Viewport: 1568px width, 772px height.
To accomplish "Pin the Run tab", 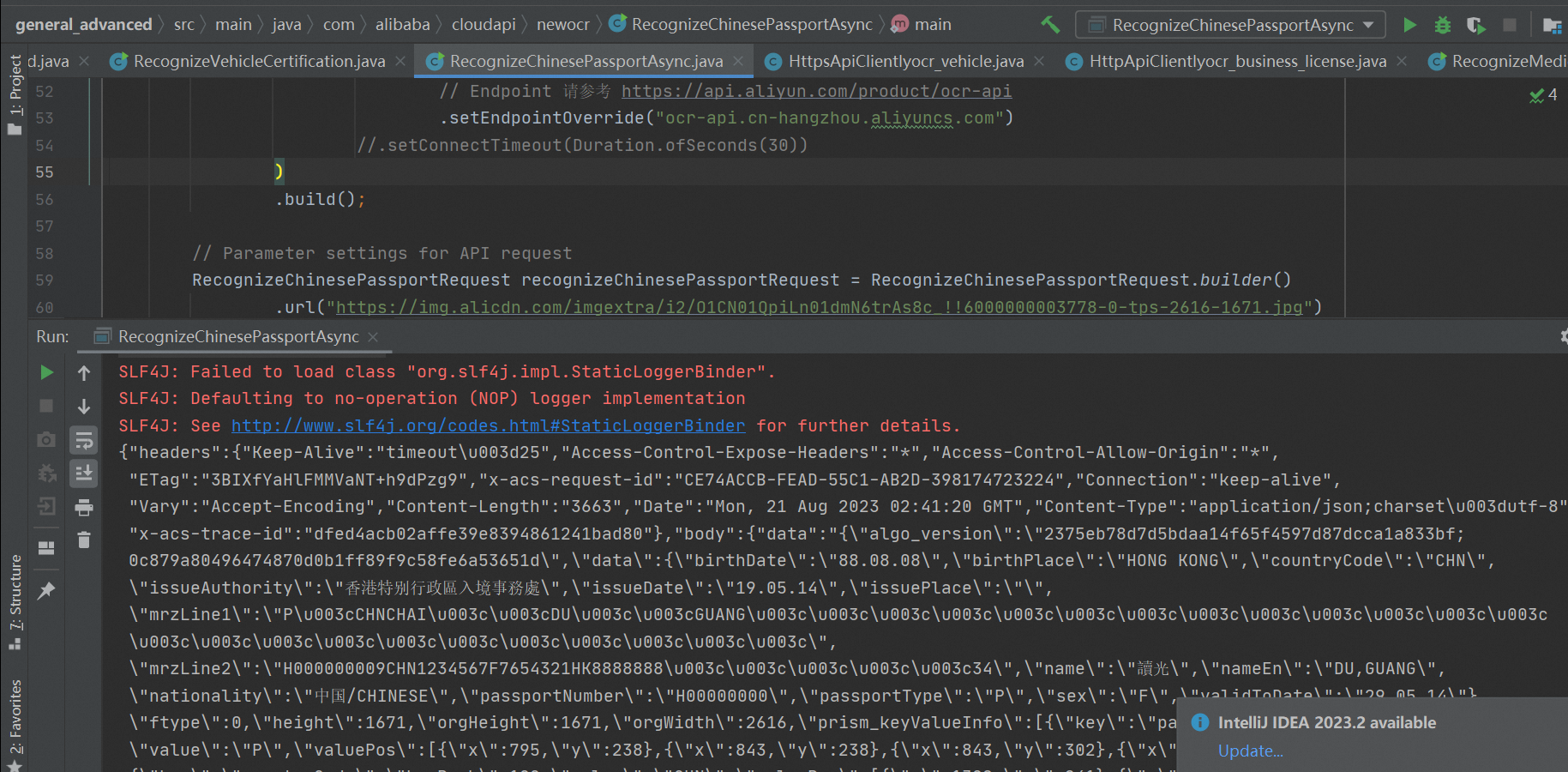I will point(46,590).
